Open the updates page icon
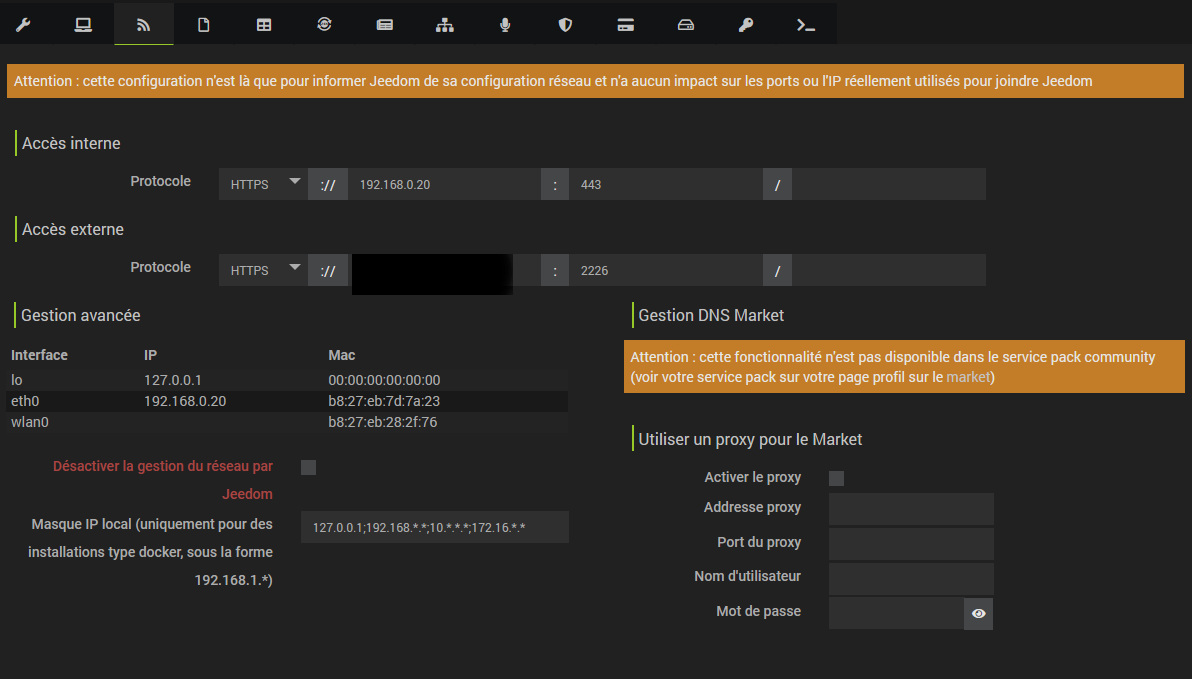The image size is (1192, 679). (203, 23)
